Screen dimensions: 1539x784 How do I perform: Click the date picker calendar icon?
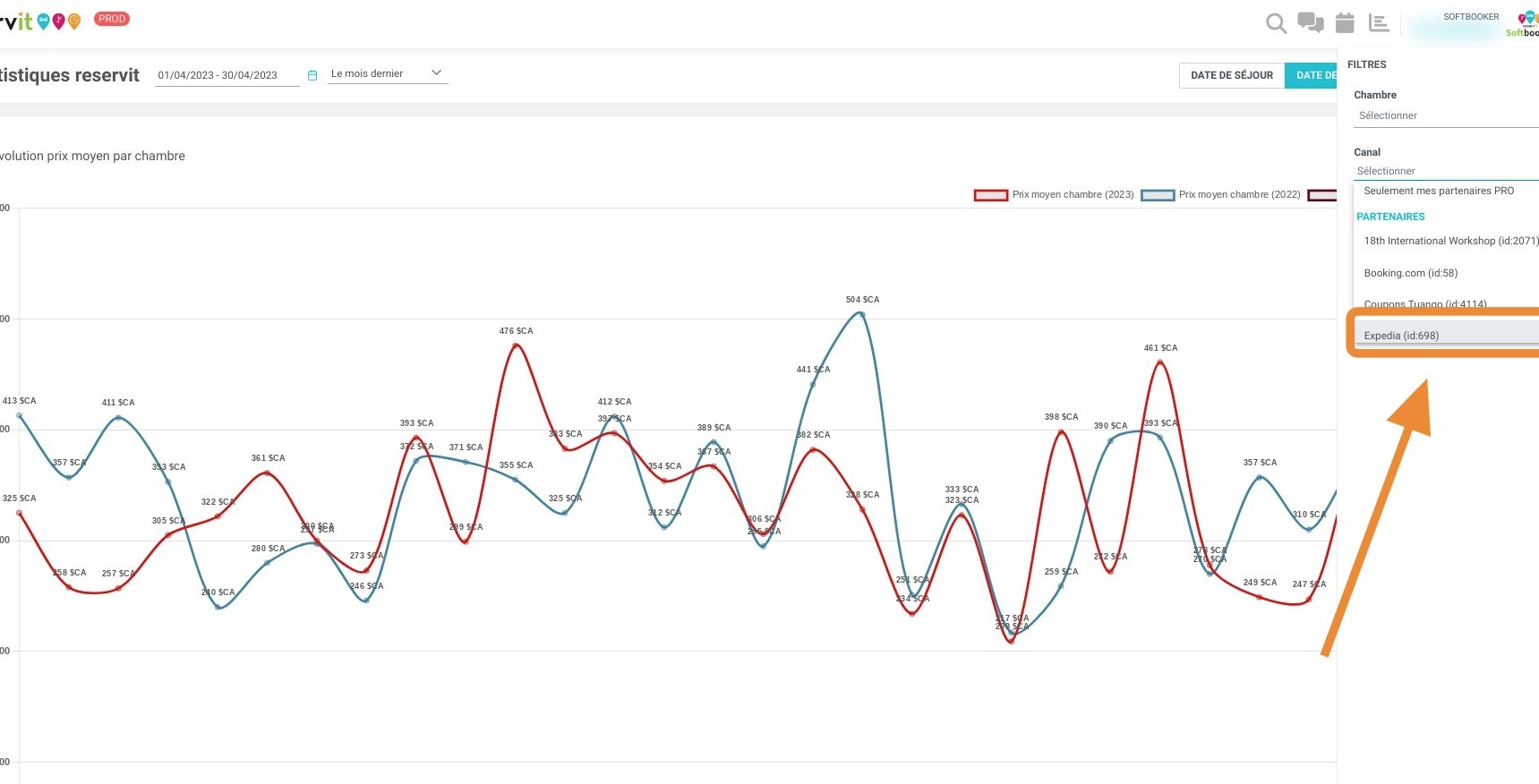(x=312, y=75)
